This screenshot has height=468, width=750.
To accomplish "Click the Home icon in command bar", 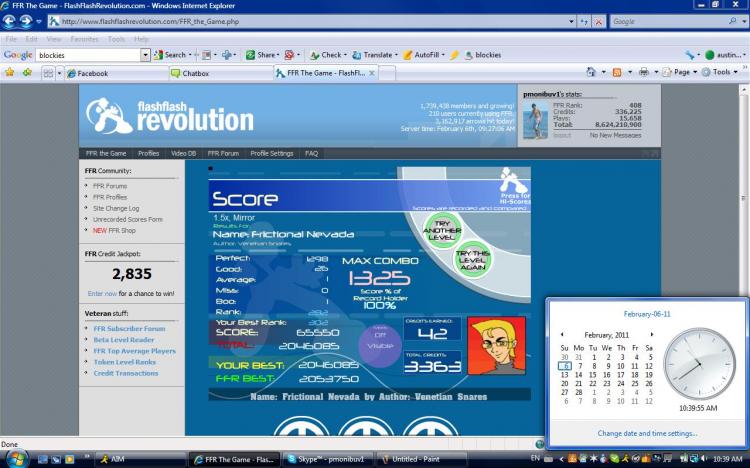I will [x=591, y=72].
